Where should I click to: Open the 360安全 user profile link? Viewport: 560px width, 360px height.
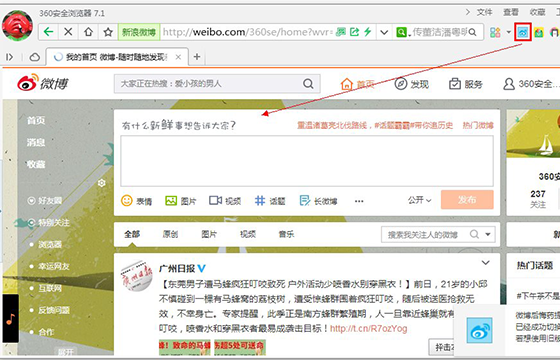531,84
